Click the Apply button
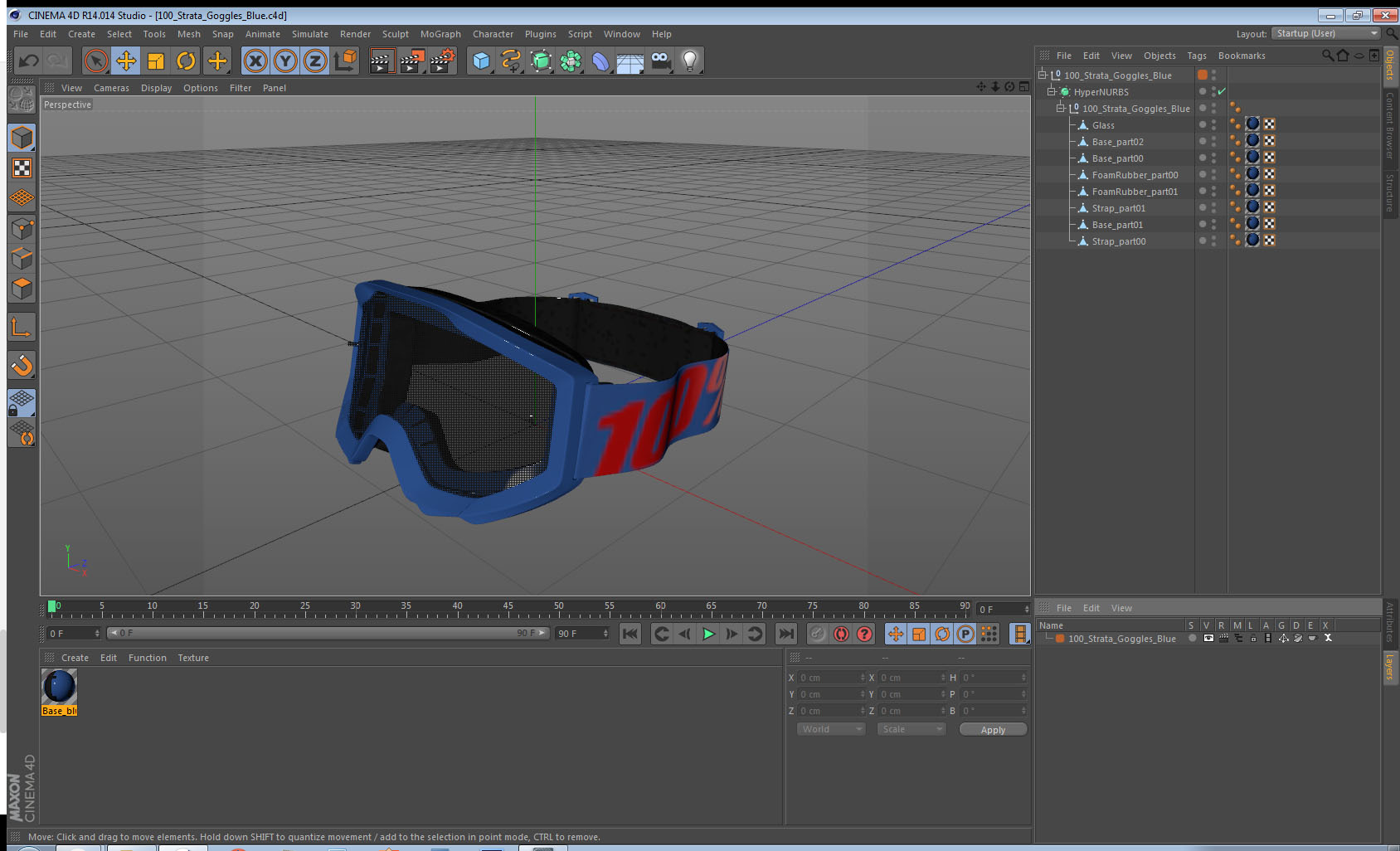This screenshot has width=1400, height=851. 993,729
